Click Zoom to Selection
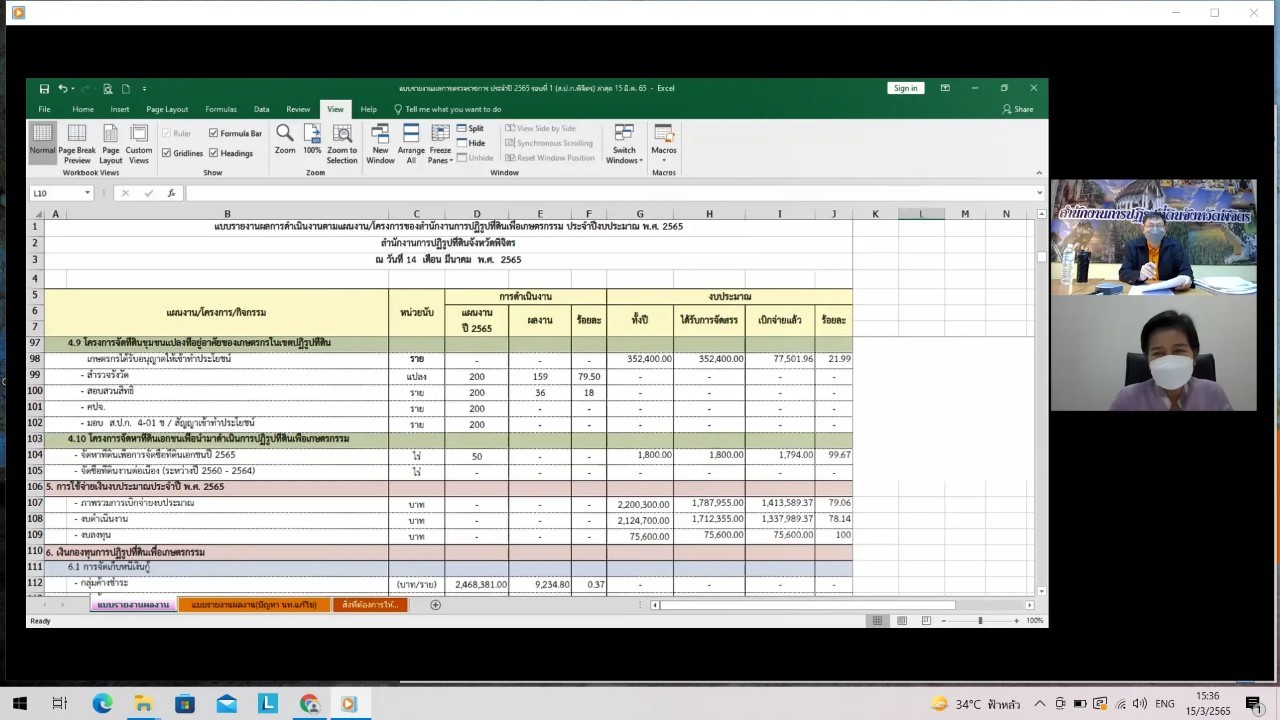Screen dimensions: 1280x720 coord(342,144)
